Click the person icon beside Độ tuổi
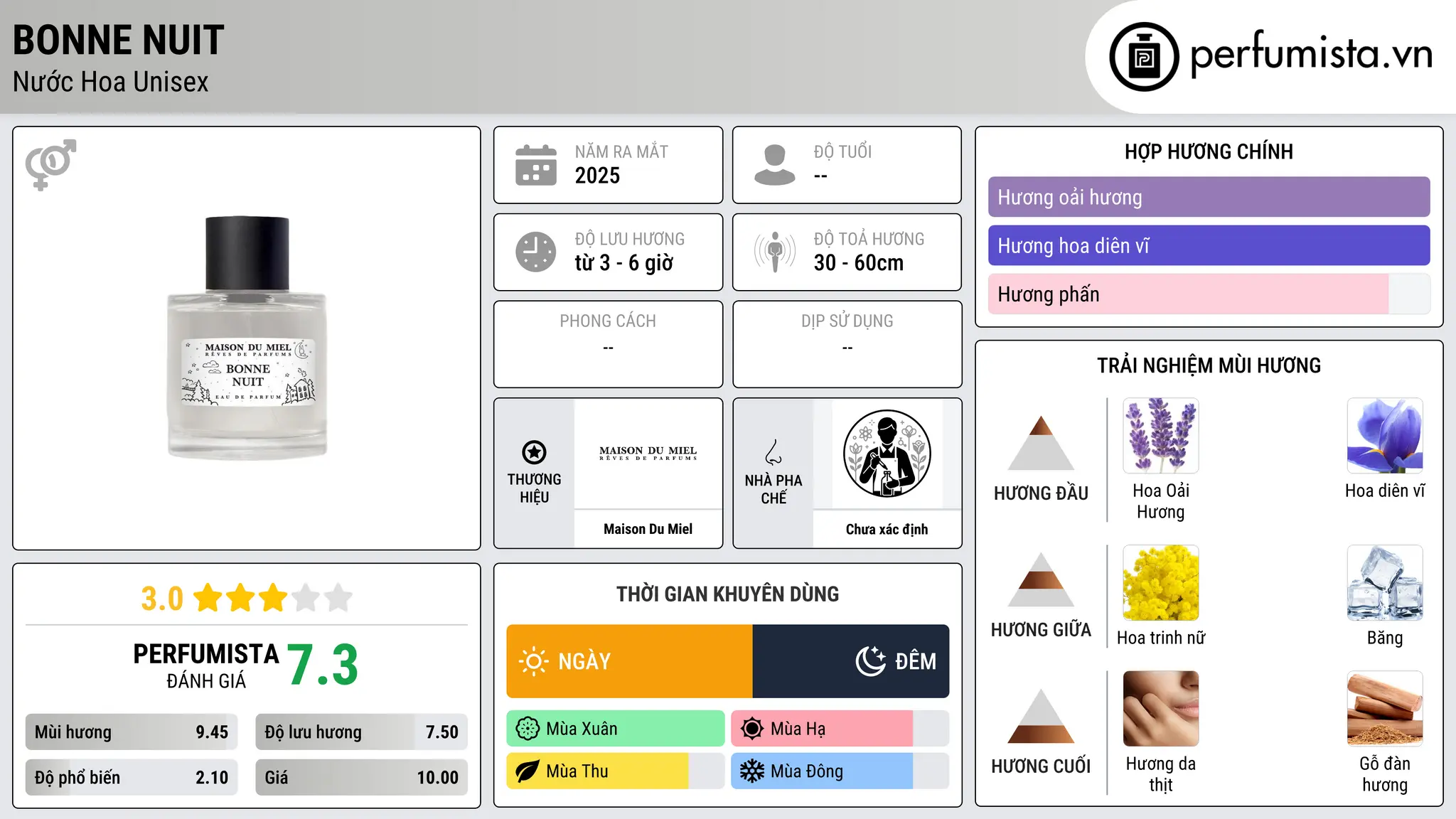1456x819 pixels. coord(775,165)
